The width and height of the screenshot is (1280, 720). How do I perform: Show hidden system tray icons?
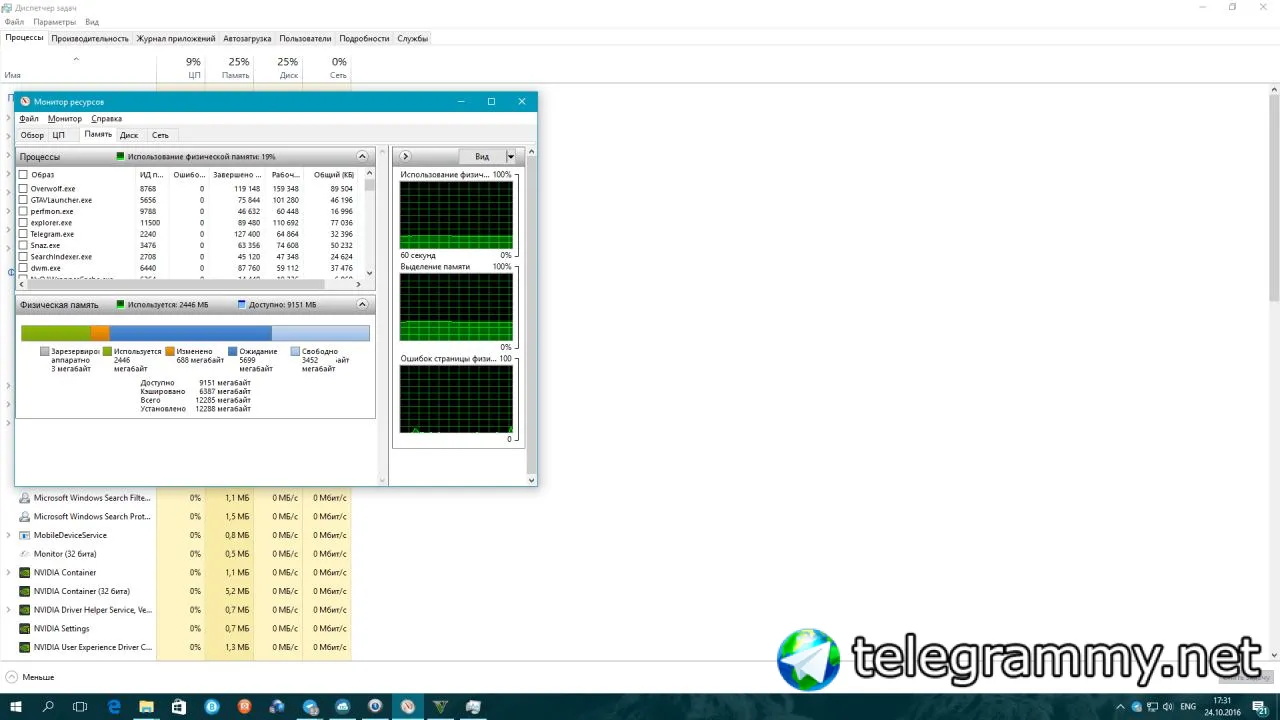coord(1121,707)
